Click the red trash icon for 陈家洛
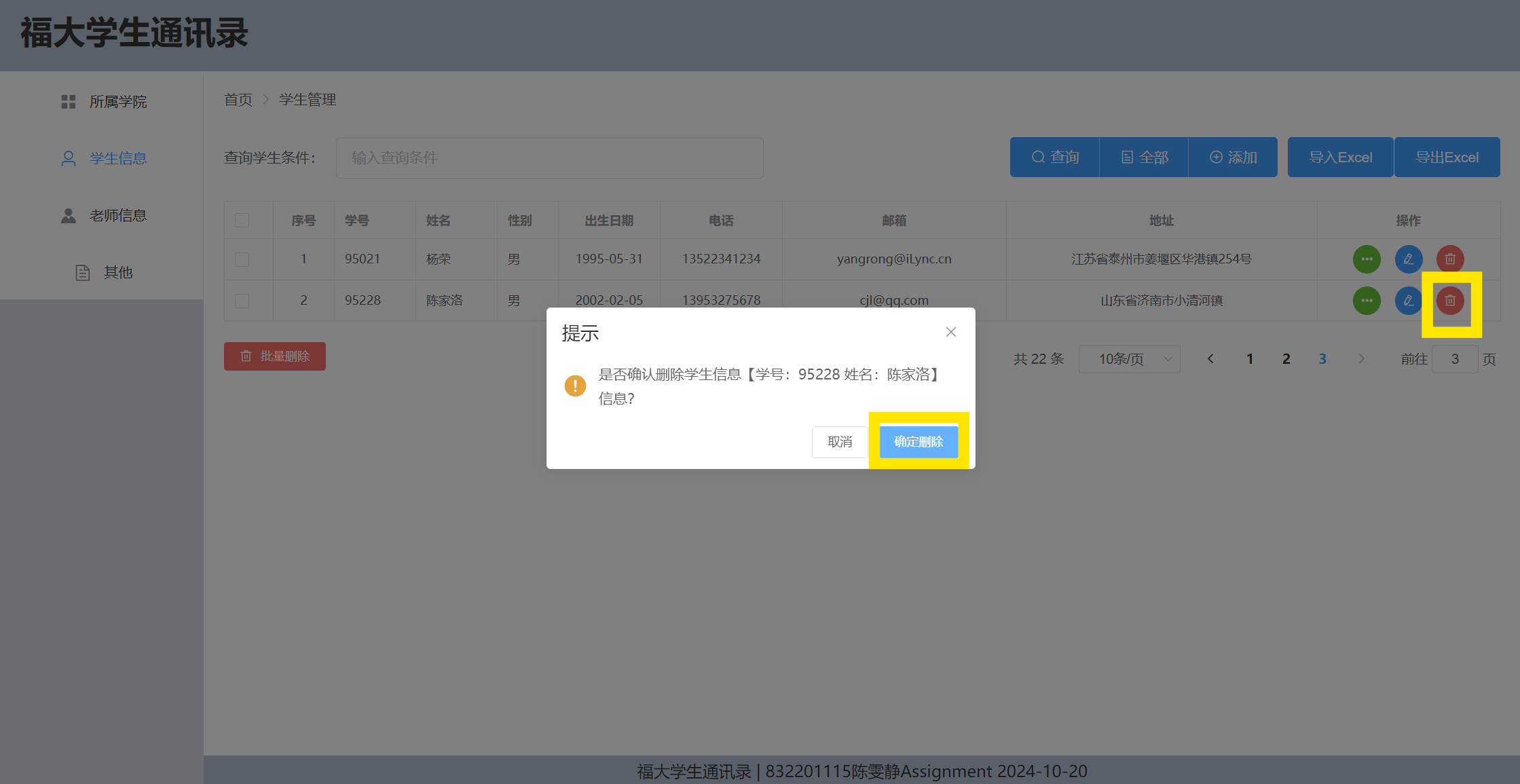Image resolution: width=1520 pixels, height=784 pixels. pos(1449,301)
